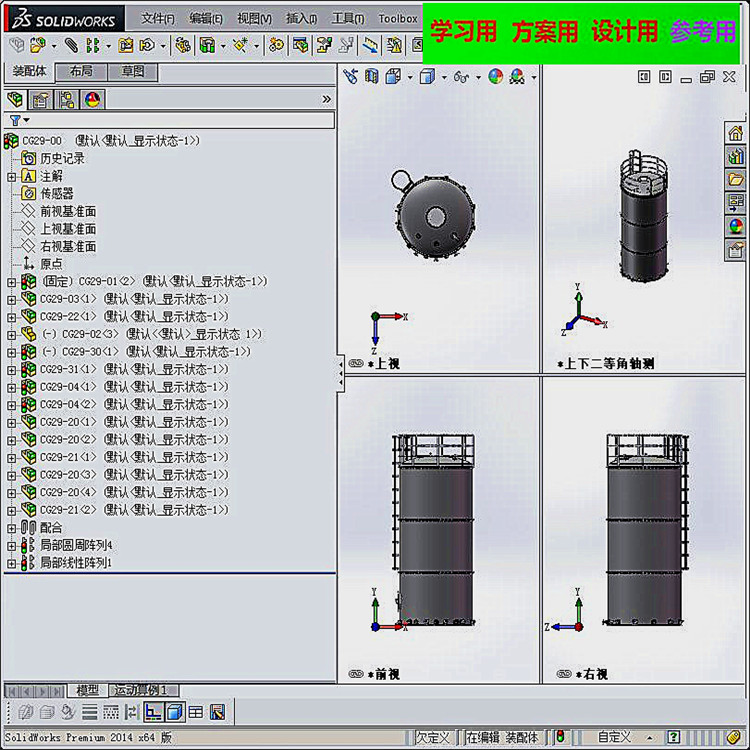Open the 工具(T) menu

pyautogui.click(x=348, y=19)
